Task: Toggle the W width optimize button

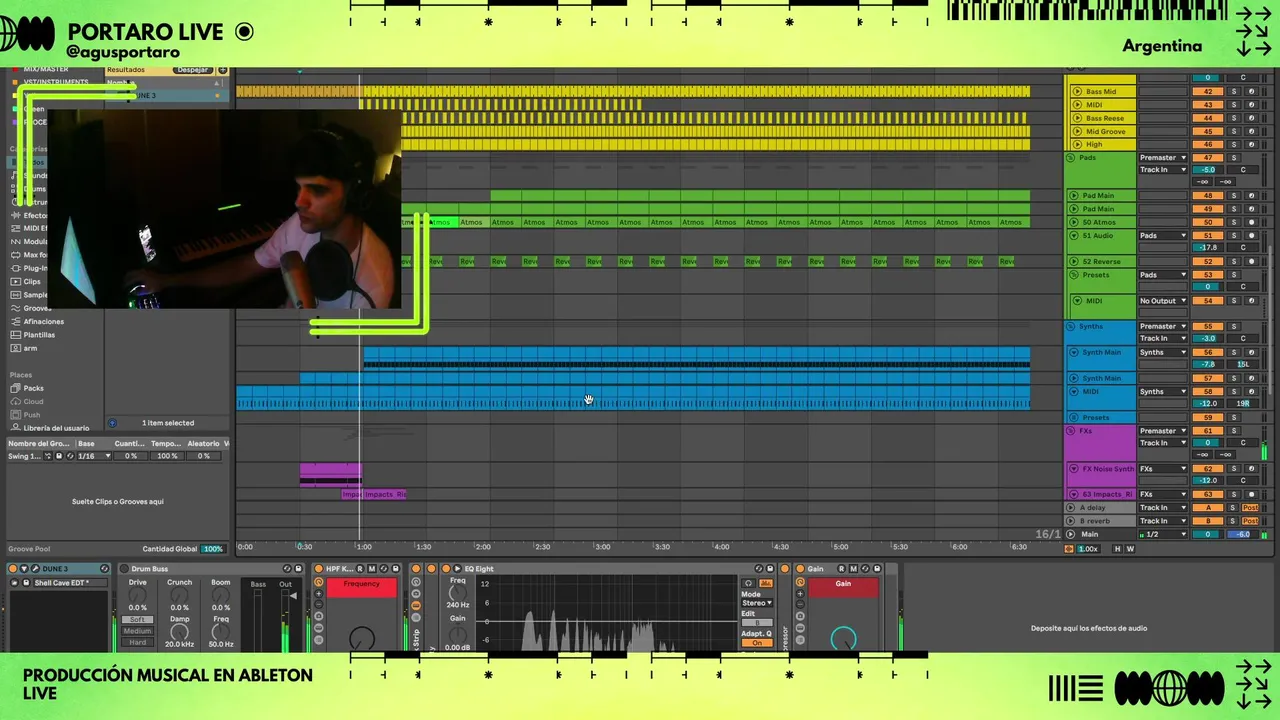Action: [x=1130, y=549]
